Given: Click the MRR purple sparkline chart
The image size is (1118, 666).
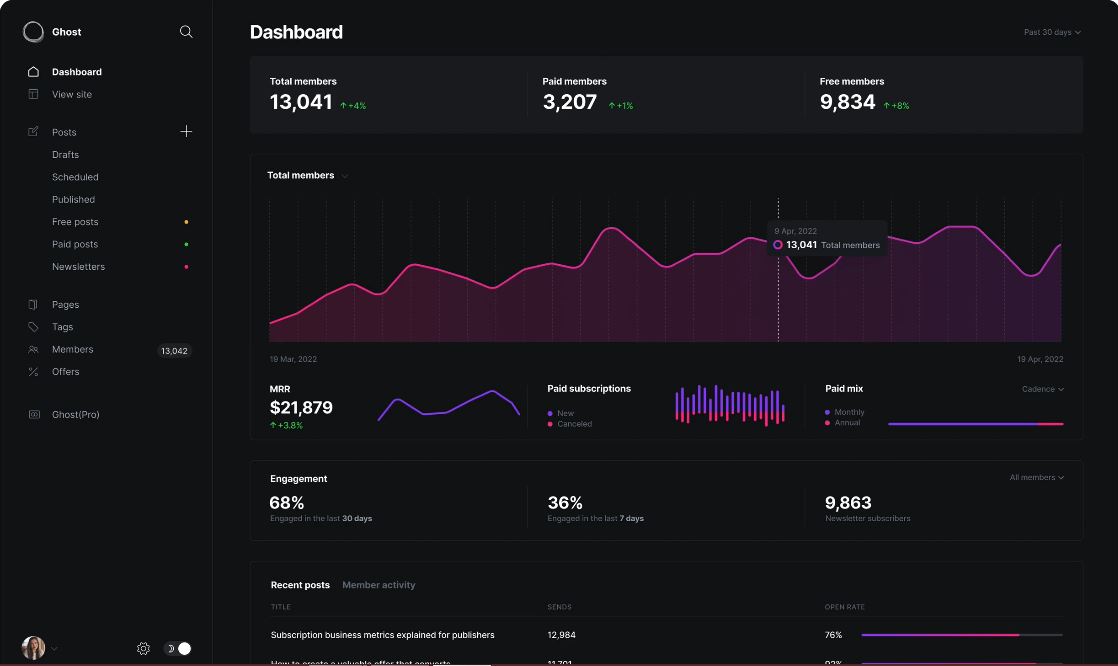Looking at the screenshot, I should (448, 405).
